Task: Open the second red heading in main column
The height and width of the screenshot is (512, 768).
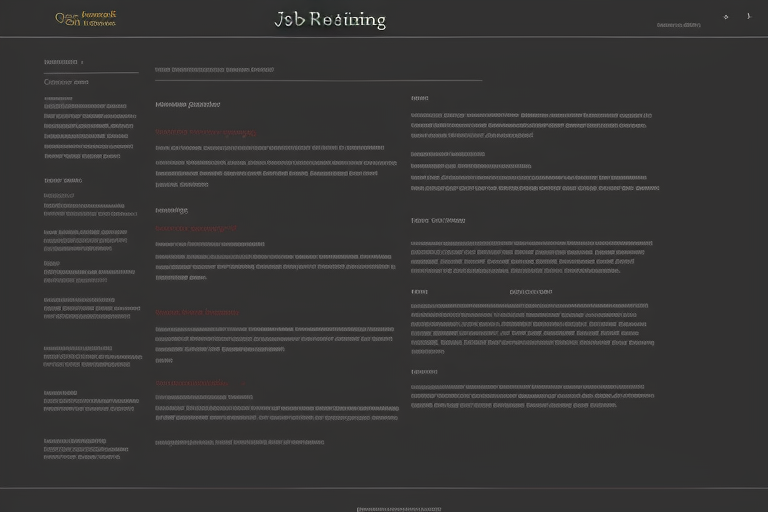Action: tap(196, 229)
